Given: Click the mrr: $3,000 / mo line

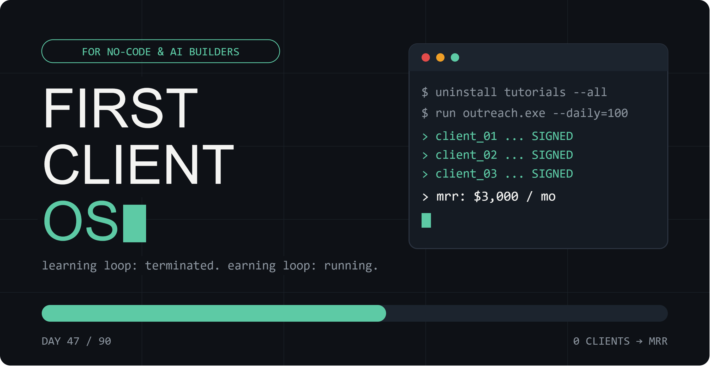Looking at the screenshot, I should point(489,196).
